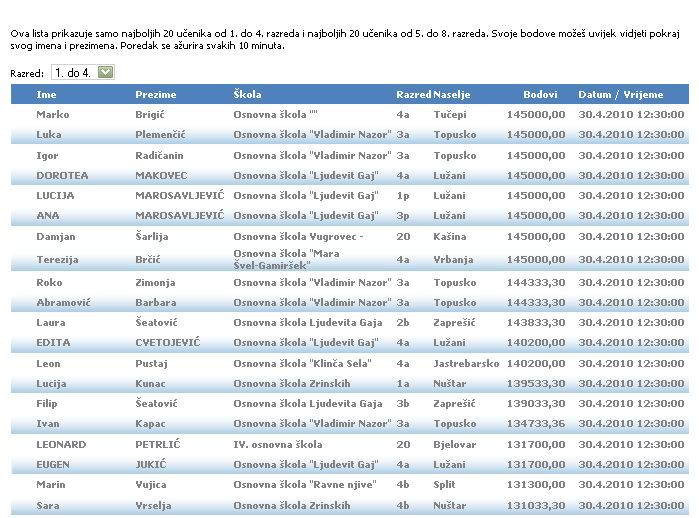
Task: Click the town Vrbanja
Action: click(453, 259)
